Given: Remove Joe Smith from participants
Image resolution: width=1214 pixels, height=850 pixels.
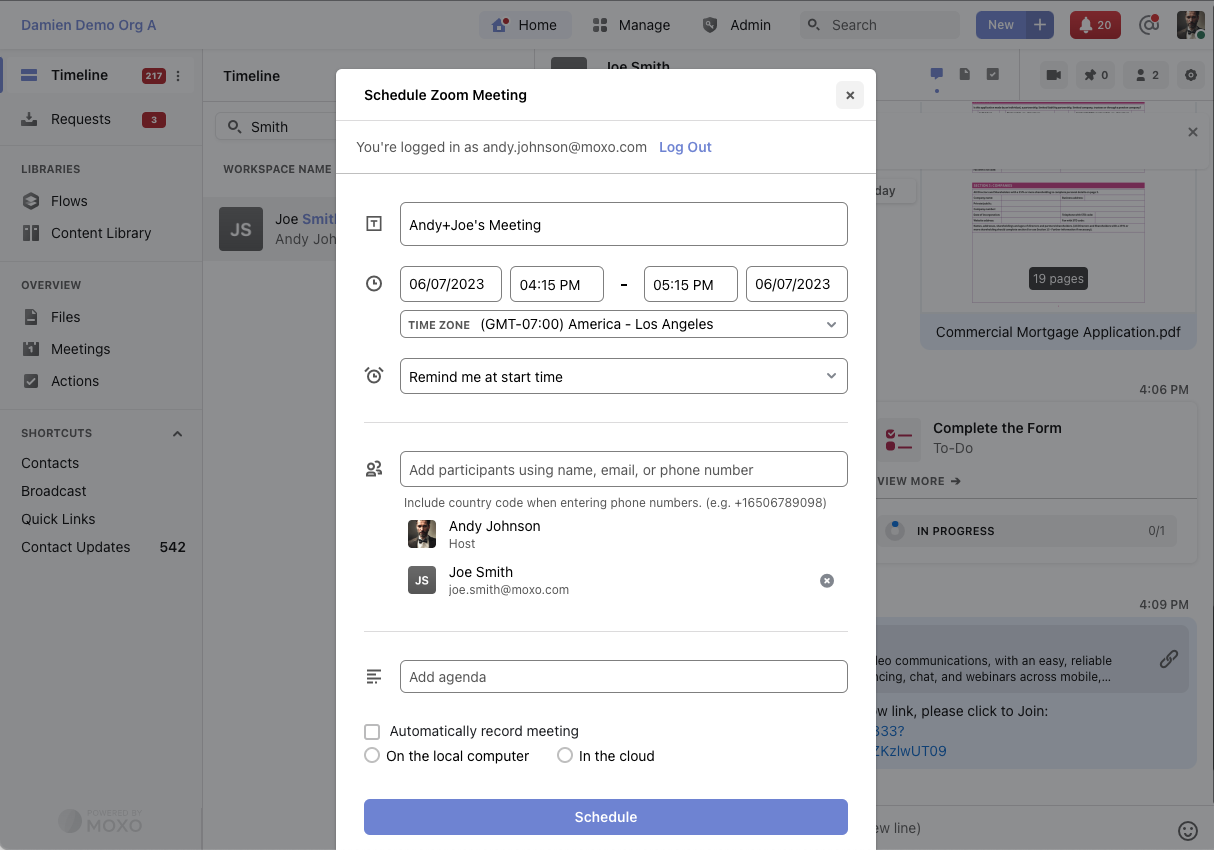Looking at the screenshot, I should [x=827, y=581].
